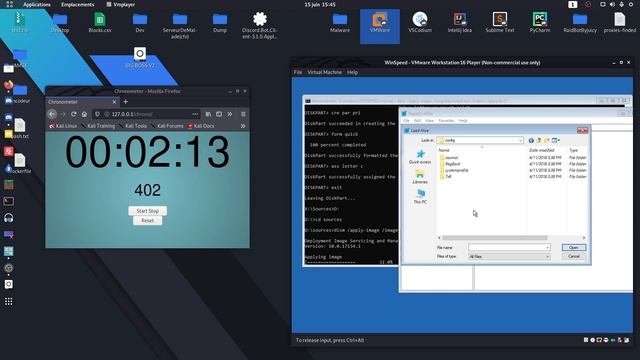
Task: Expand the Look in folder dropdown
Action: pyautogui.click(x=520, y=140)
